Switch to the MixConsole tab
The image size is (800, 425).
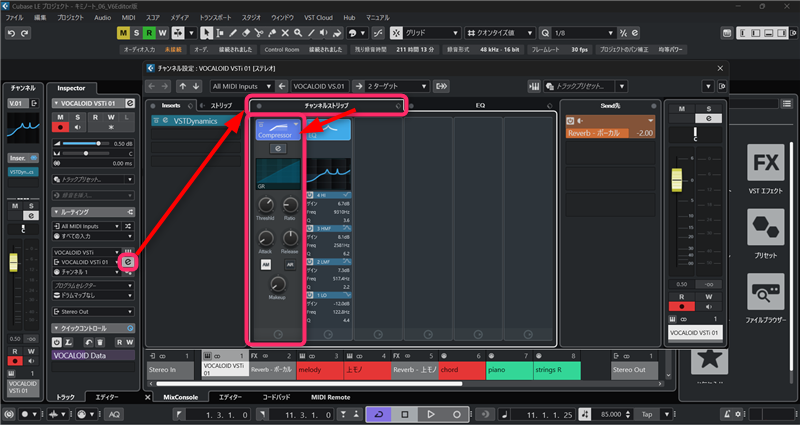(181, 397)
